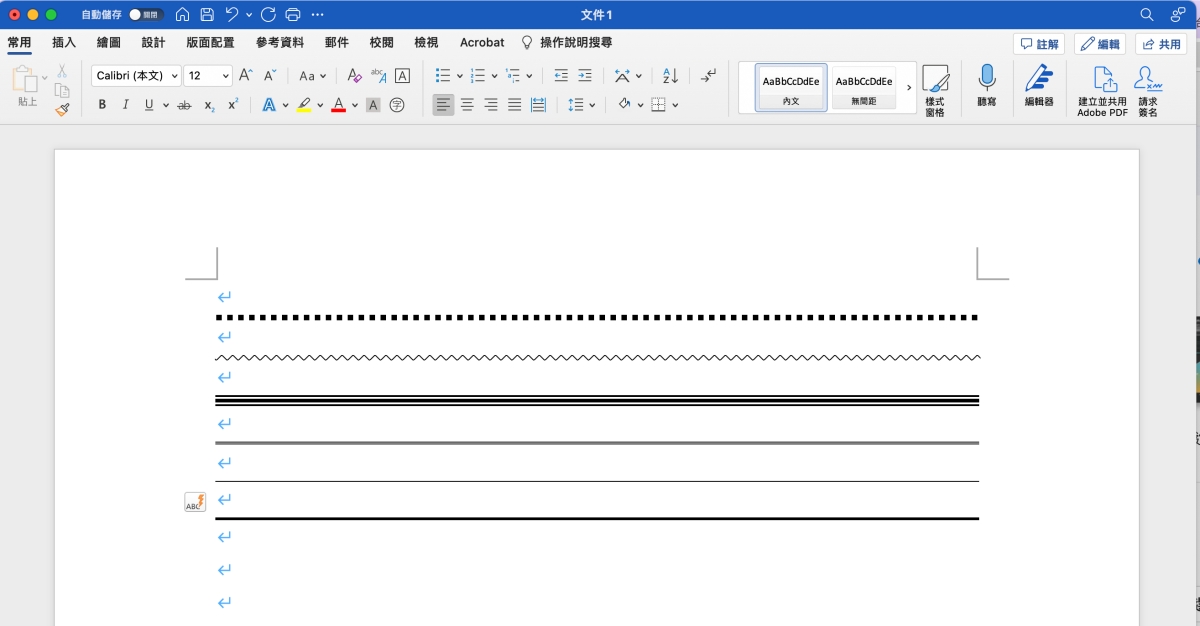This screenshot has width=1200, height=626.
Task: Apply the yellow text highlight color
Action: pos(304,105)
